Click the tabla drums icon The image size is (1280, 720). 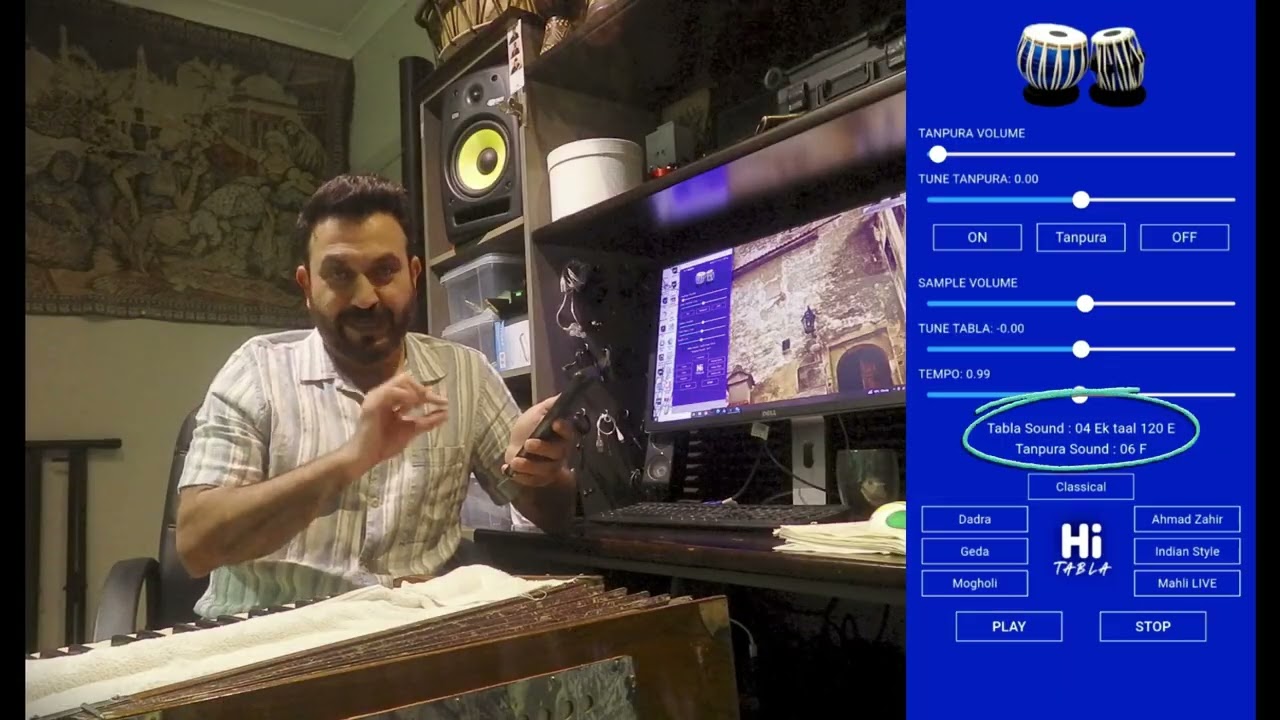point(1081,64)
